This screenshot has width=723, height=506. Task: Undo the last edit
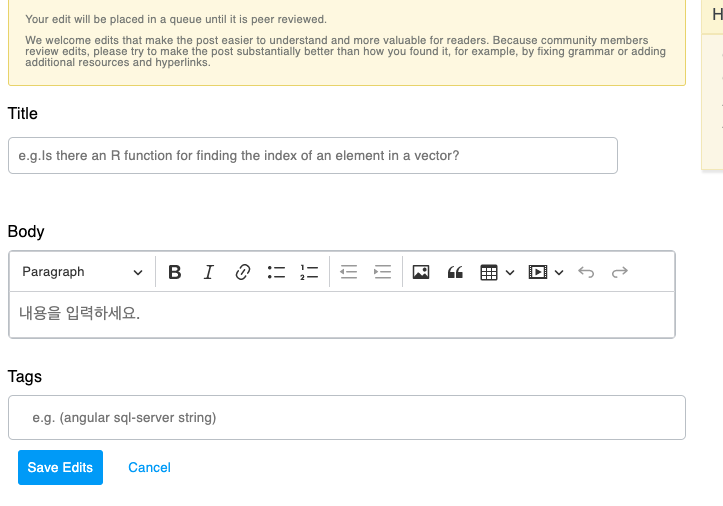[x=586, y=272]
